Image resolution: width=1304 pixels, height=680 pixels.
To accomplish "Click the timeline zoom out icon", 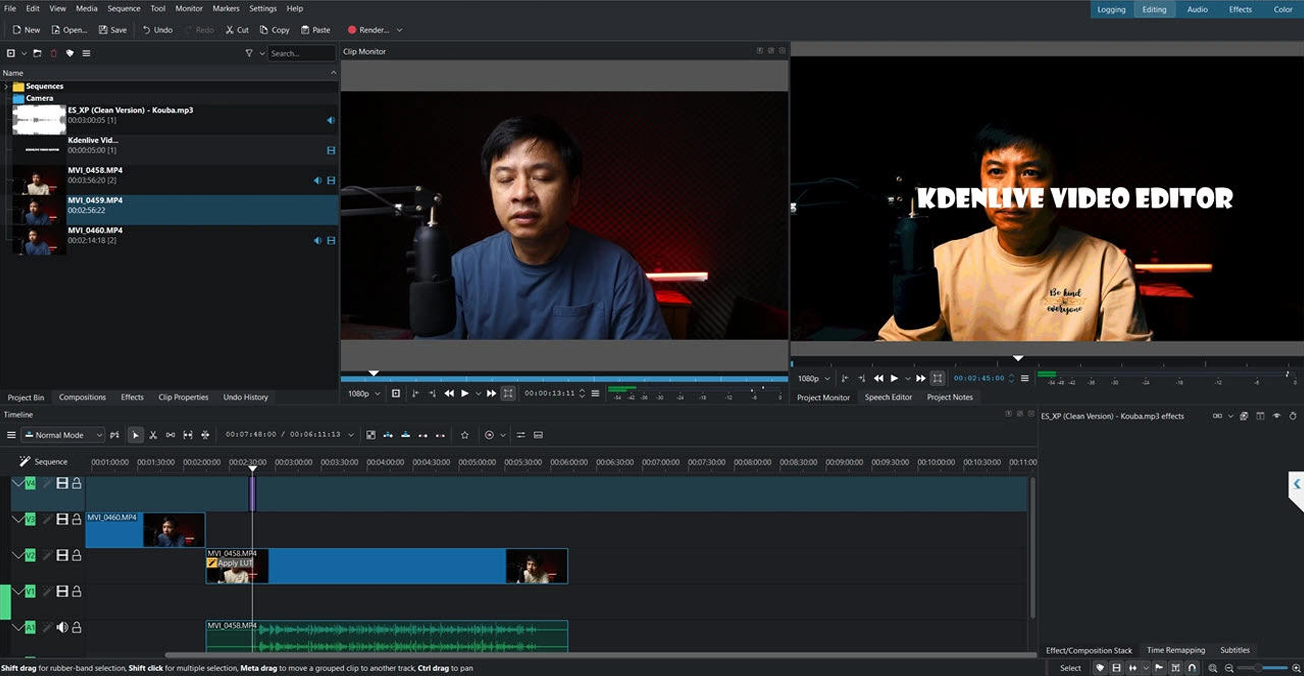I will click(1229, 668).
